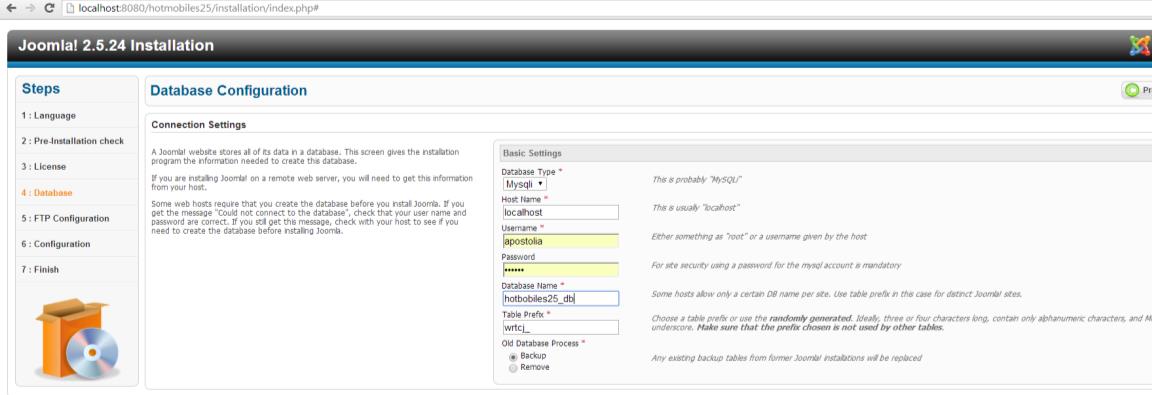
Task: Focus the Password input field
Action: [x=561, y=269]
